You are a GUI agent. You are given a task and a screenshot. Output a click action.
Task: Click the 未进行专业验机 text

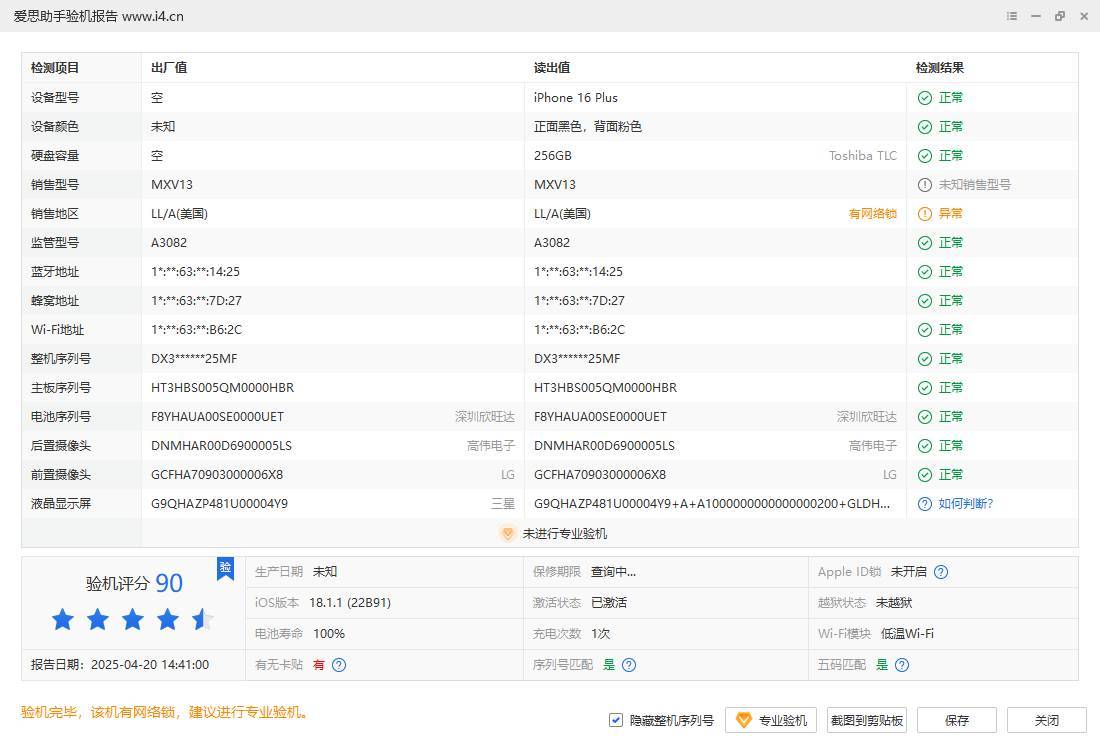coord(565,534)
